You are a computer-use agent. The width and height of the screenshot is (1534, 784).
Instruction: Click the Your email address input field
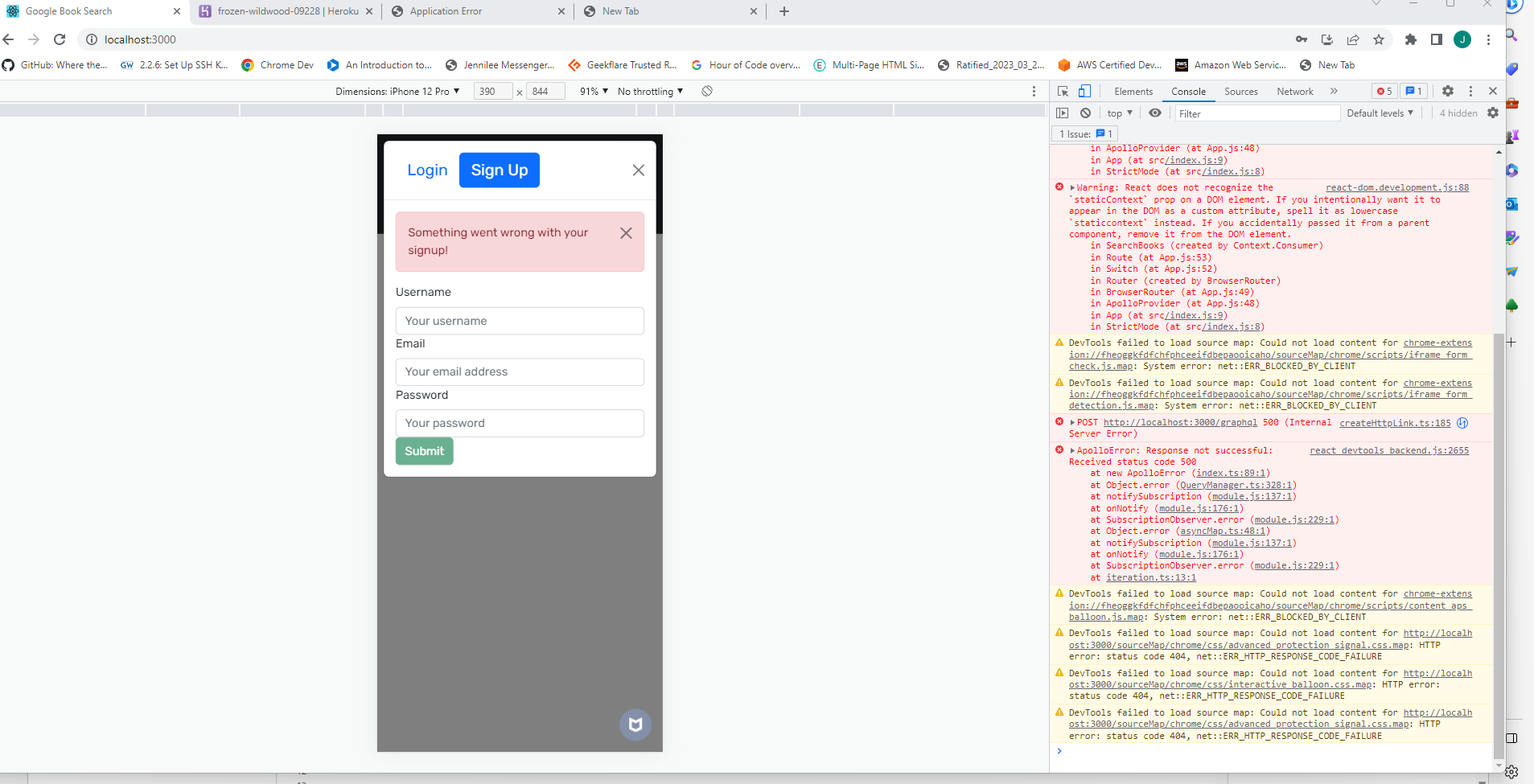pos(520,371)
